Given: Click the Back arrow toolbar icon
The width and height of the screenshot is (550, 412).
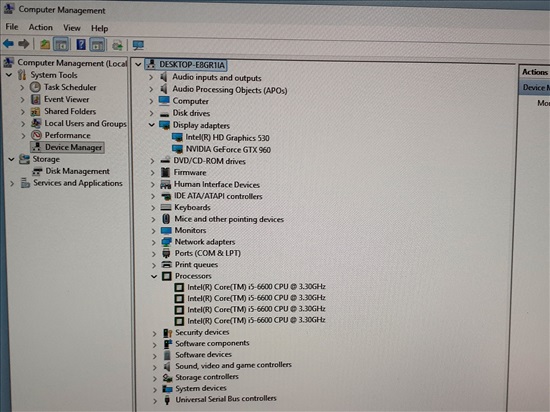Looking at the screenshot, I should click(x=8, y=44).
